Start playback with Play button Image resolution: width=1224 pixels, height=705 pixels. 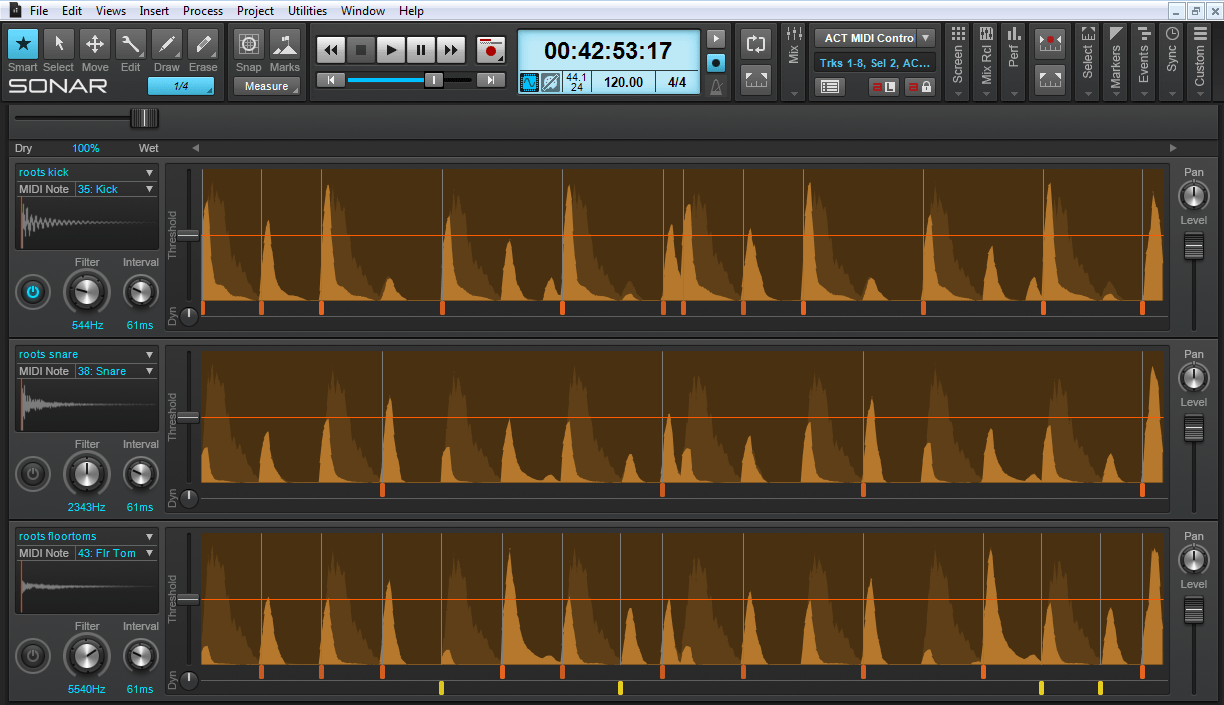click(391, 49)
